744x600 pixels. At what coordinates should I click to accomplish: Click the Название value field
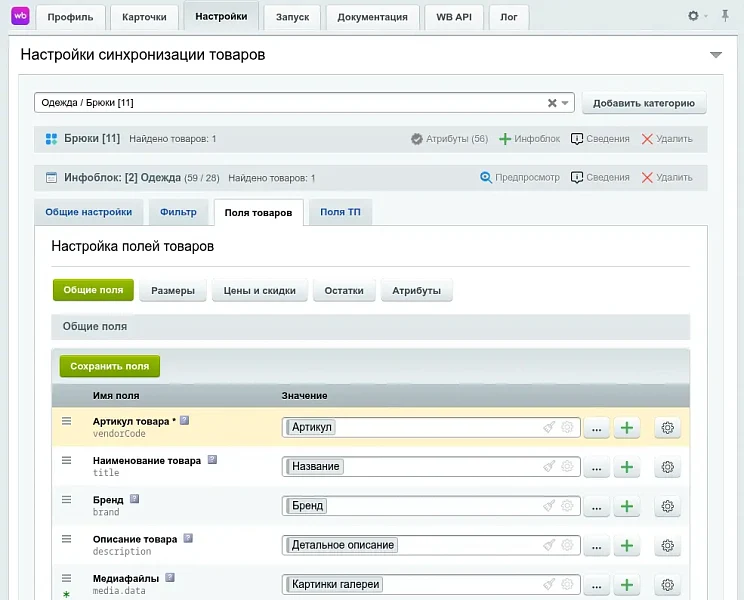tap(431, 467)
